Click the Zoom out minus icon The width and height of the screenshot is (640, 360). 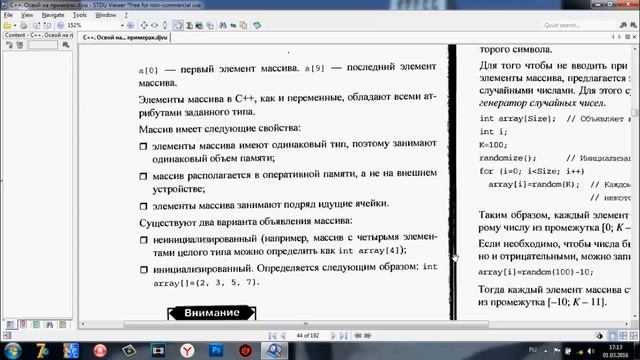pos(60,25)
